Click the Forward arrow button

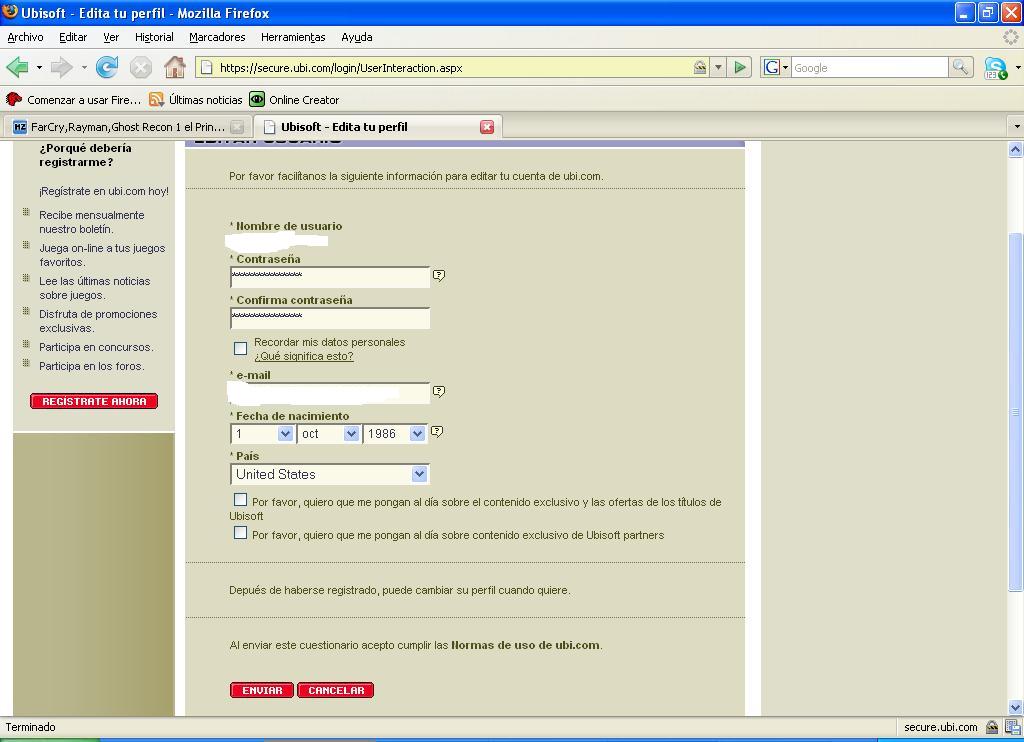point(61,67)
